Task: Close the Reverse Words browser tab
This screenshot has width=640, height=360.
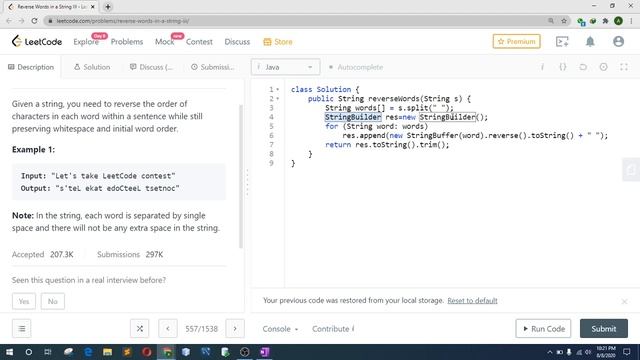Action: coord(93,7)
